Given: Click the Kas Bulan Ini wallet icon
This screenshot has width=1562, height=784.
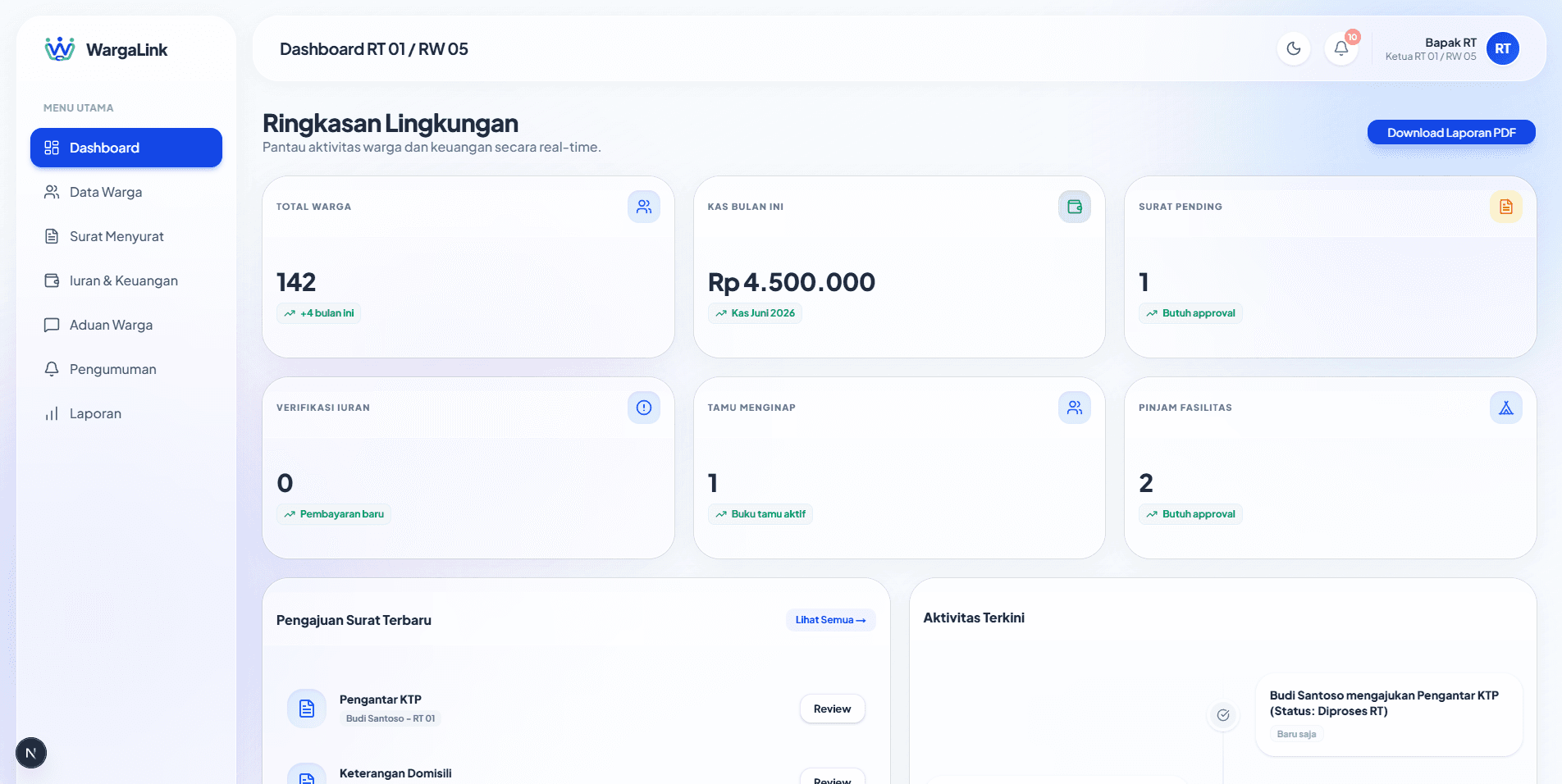Looking at the screenshot, I should 1075,207.
